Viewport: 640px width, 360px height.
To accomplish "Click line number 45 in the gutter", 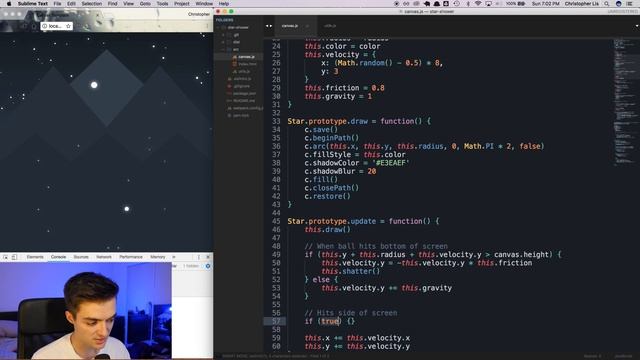I will [x=276, y=221].
